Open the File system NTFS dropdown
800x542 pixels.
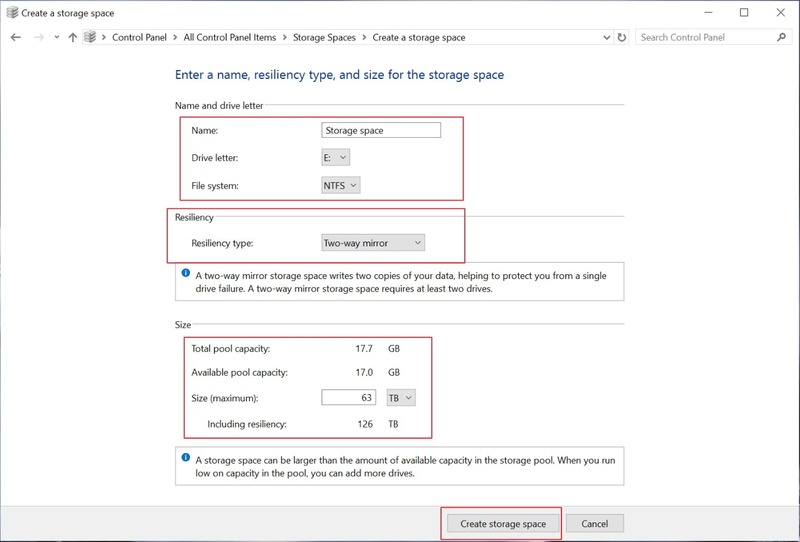click(x=341, y=185)
